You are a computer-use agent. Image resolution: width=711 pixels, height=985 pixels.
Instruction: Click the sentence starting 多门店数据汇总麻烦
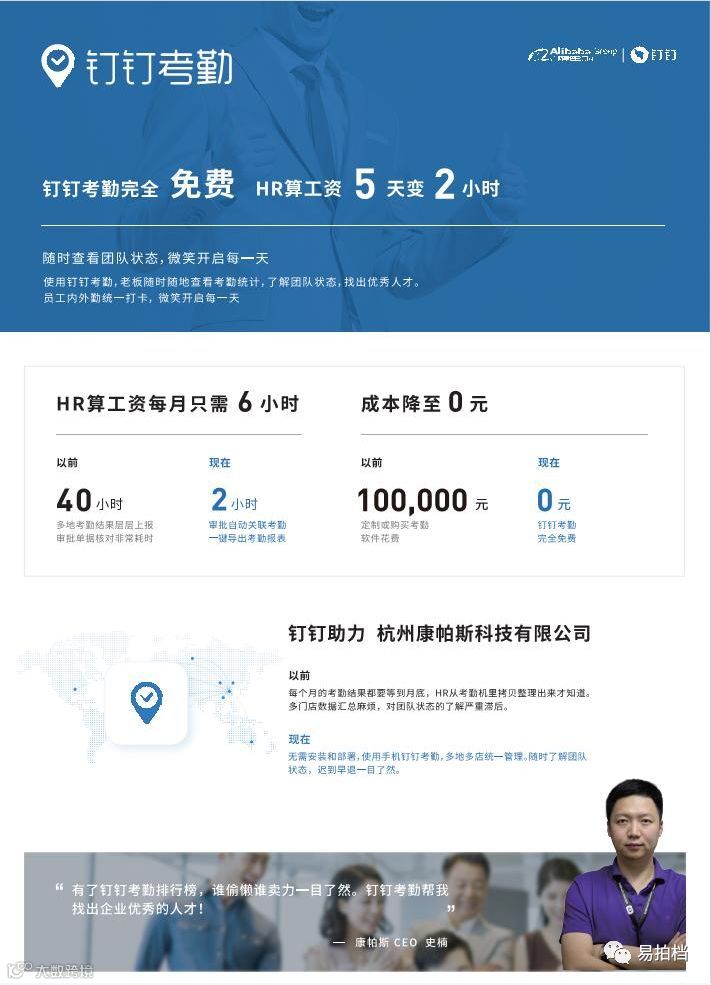pos(399,707)
